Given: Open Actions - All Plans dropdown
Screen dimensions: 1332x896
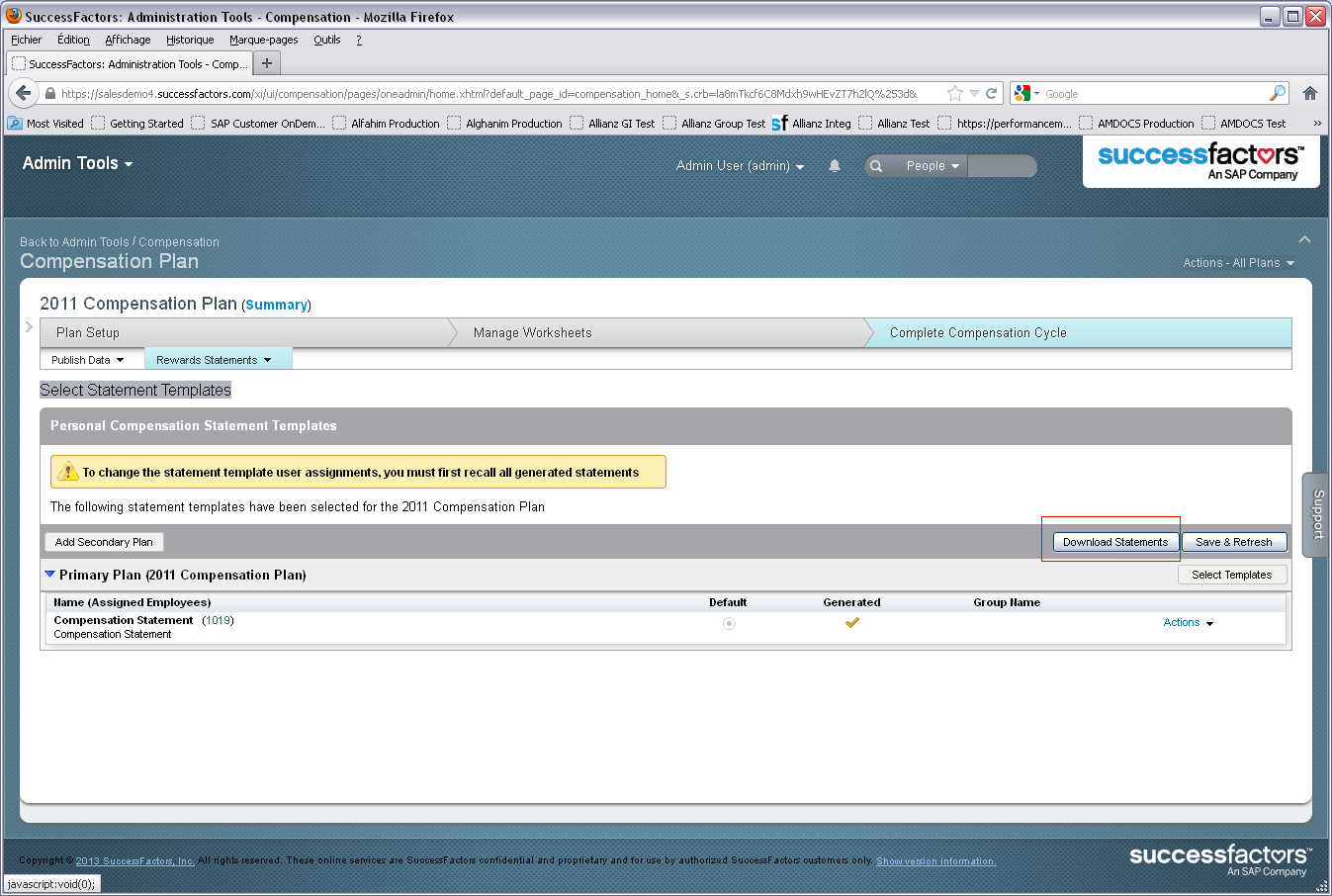Looking at the screenshot, I should pyautogui.click(x=1238, y=263).
